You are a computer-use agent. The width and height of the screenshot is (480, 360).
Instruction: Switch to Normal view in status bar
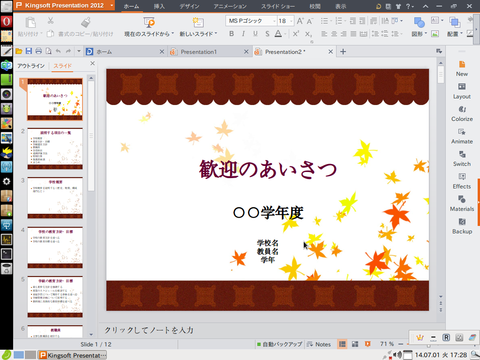342,344
